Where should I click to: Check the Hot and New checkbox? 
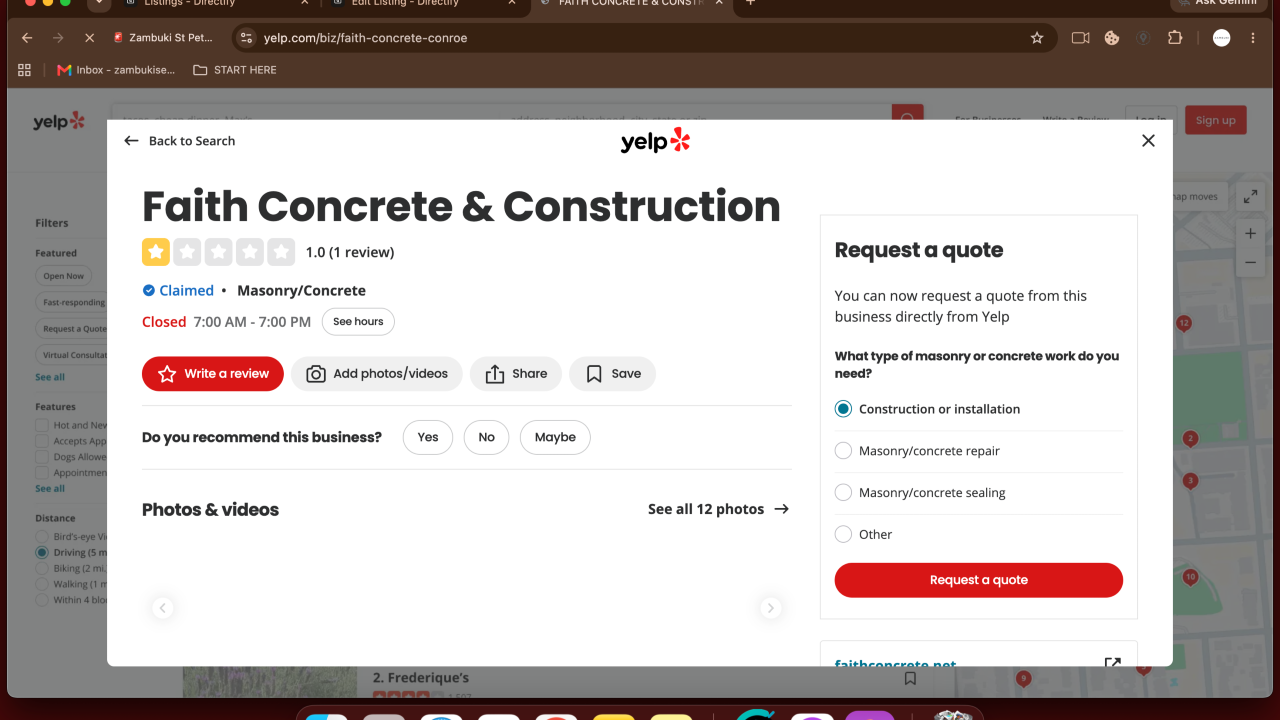tap(42, 425)
